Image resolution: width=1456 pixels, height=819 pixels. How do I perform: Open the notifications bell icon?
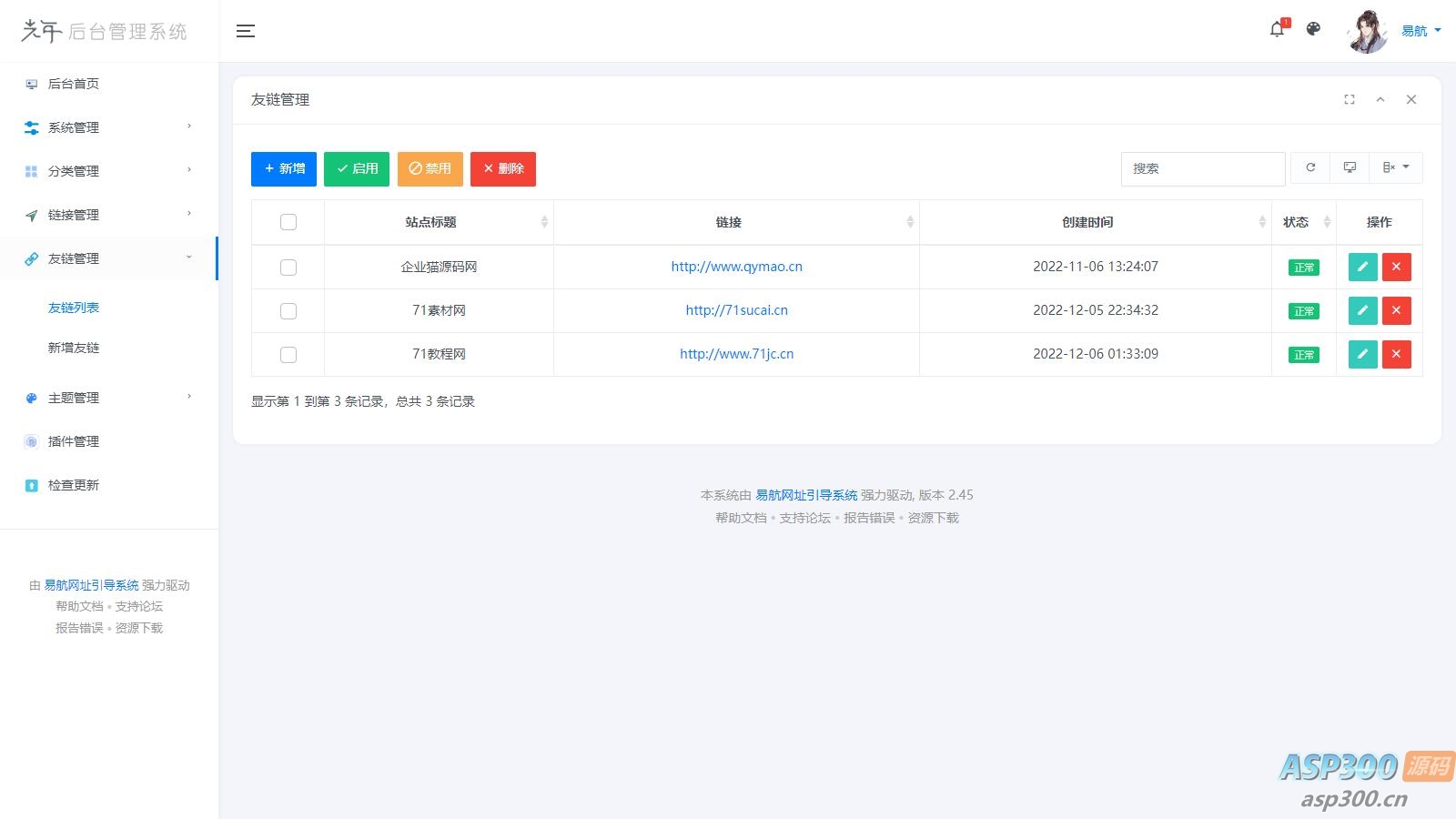pyautogui.click(x=1278, y=29)
